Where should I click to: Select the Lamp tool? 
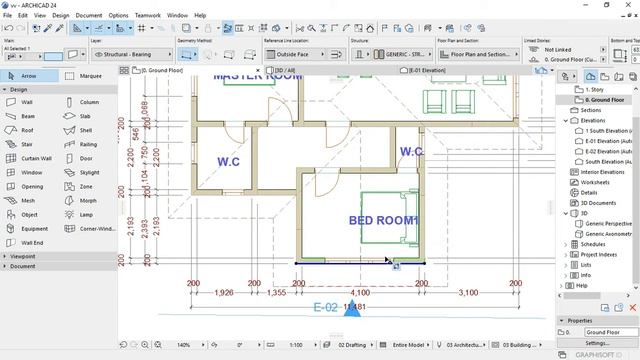click(79, 215)
